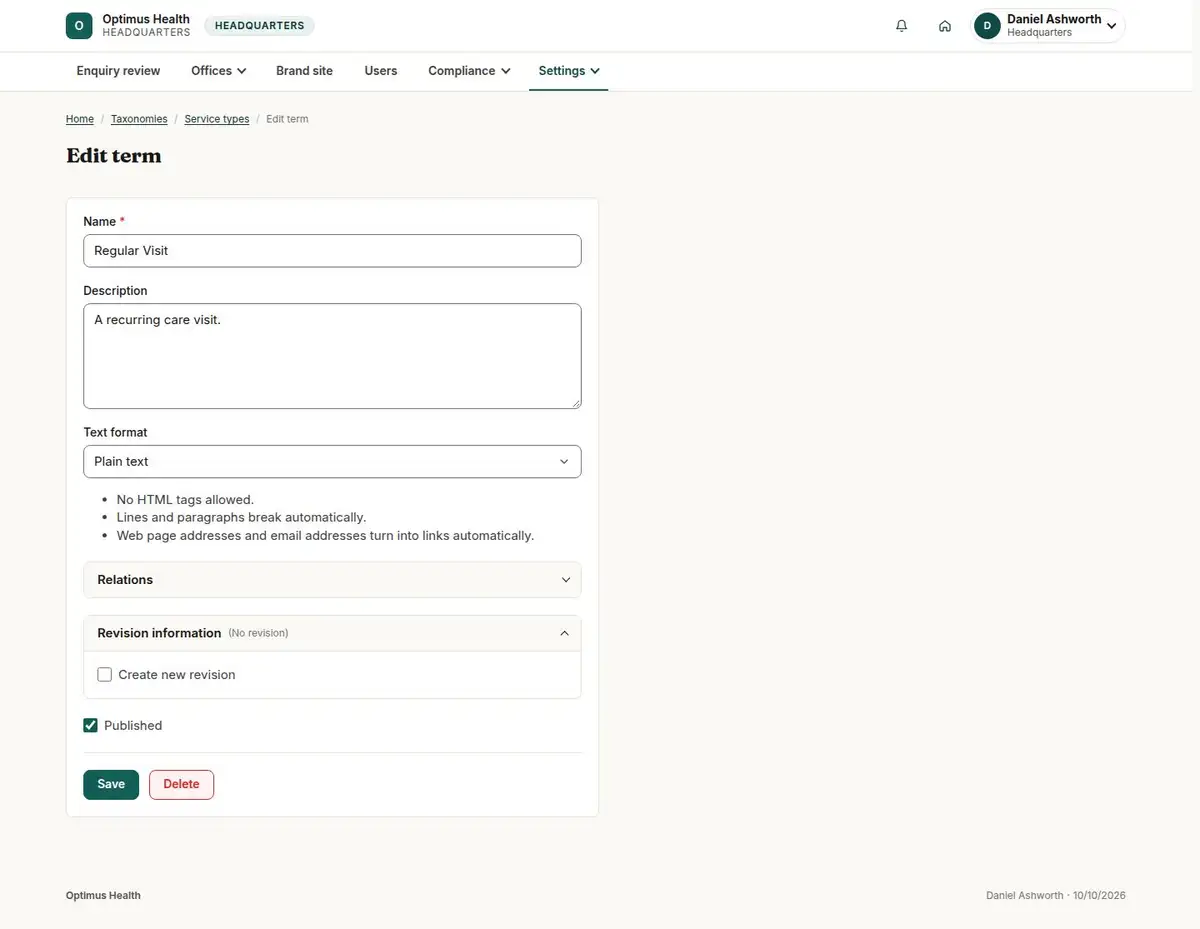Click the Headquarters badge pill

point(260,26)
